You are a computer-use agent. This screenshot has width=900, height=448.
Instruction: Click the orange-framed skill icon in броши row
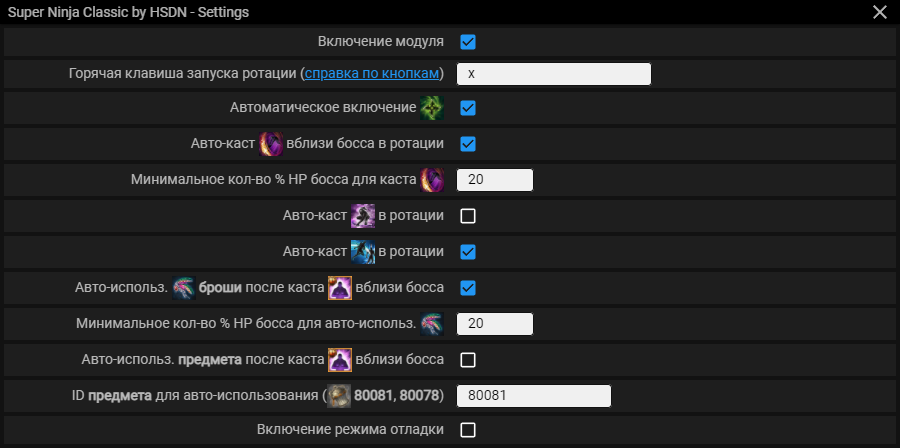click(x=340, y=287)
